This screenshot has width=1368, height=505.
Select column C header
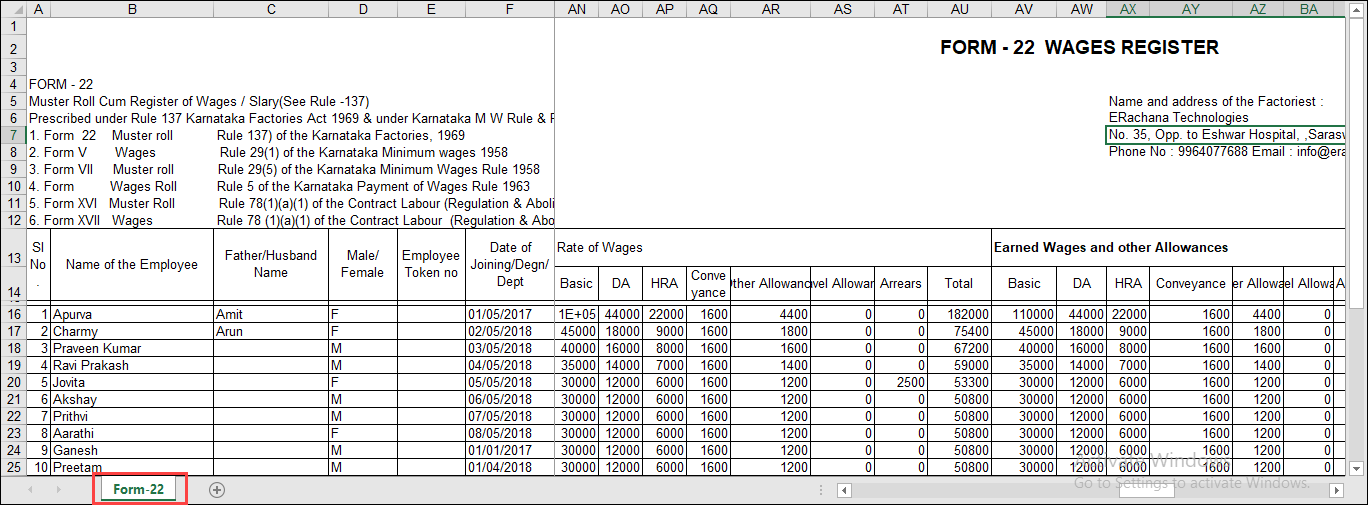pos(271,9)
